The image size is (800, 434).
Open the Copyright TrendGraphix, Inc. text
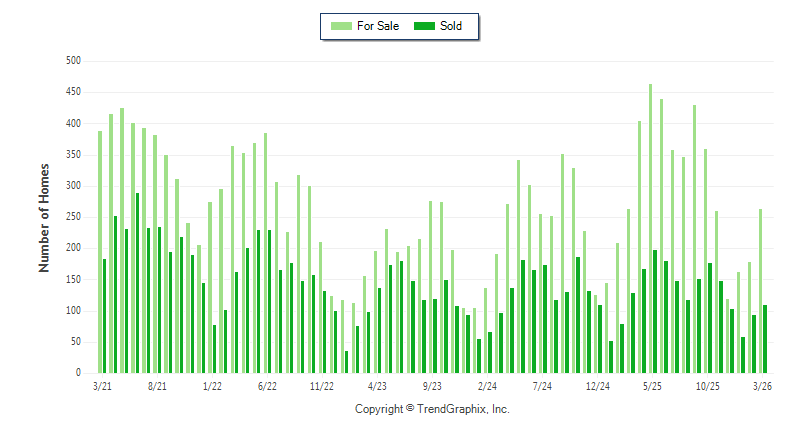coord(432,409)
